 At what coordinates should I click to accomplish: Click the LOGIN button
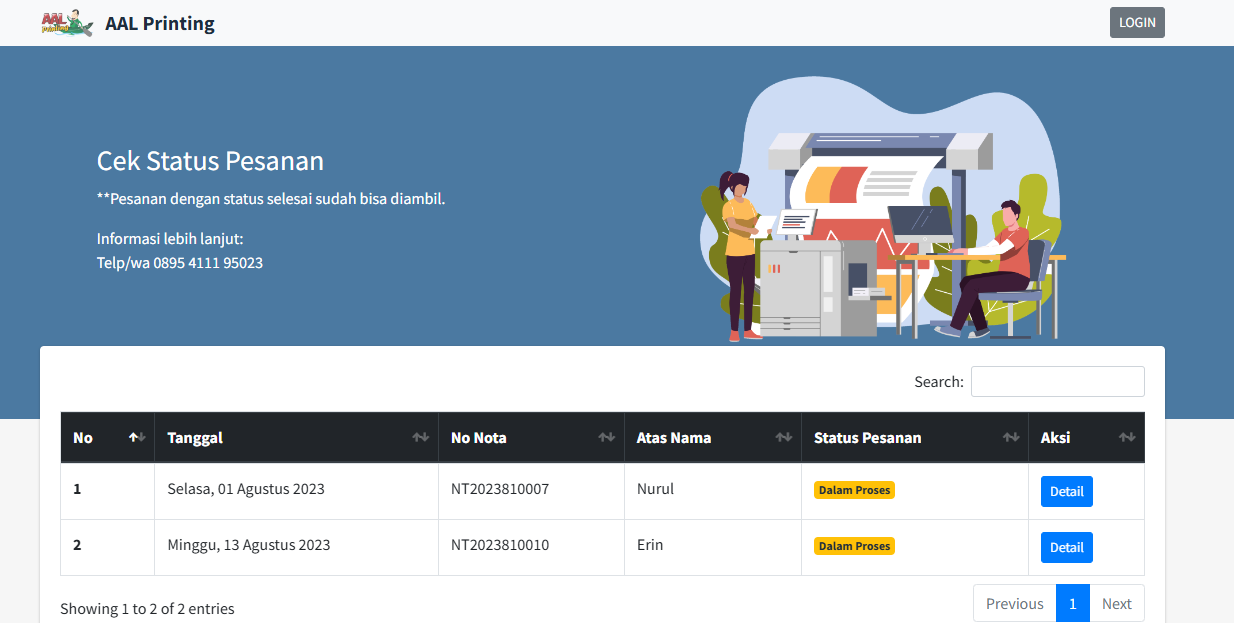click(x=1137, y=21)
